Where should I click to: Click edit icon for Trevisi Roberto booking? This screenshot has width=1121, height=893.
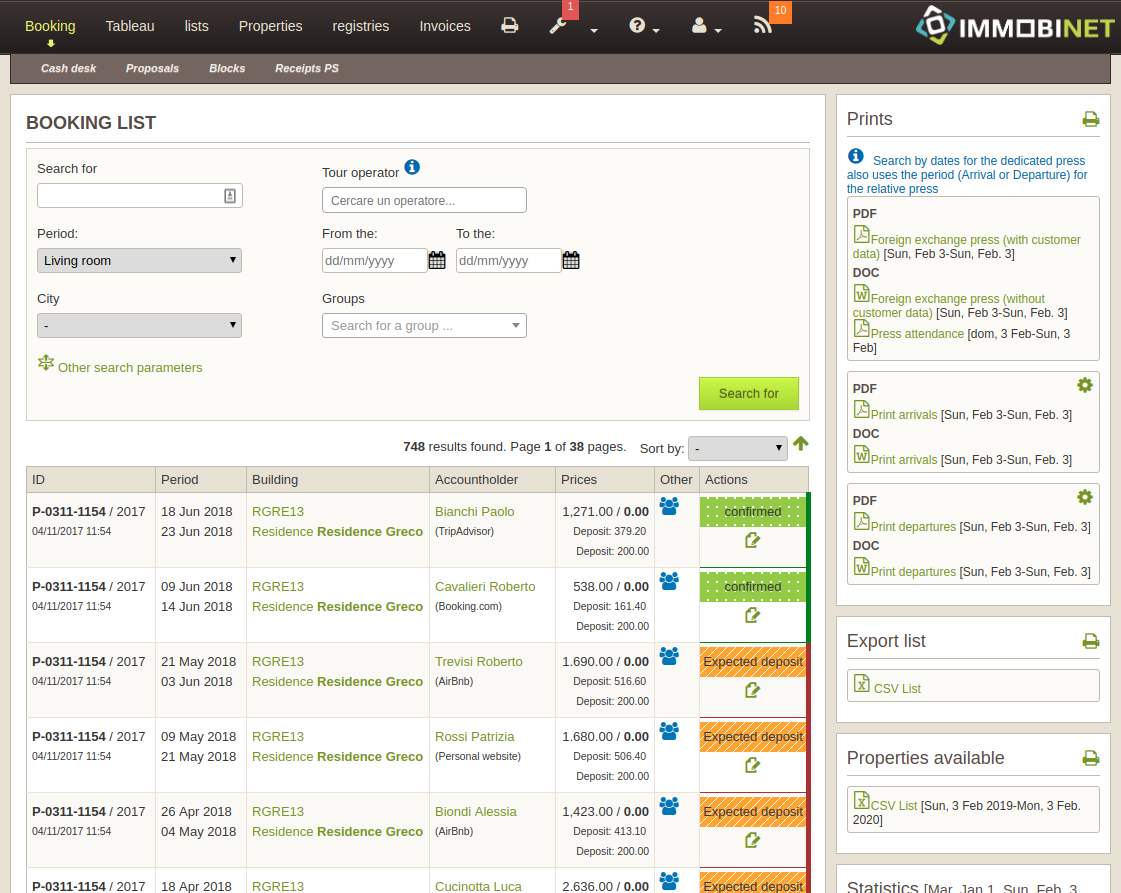752,691
